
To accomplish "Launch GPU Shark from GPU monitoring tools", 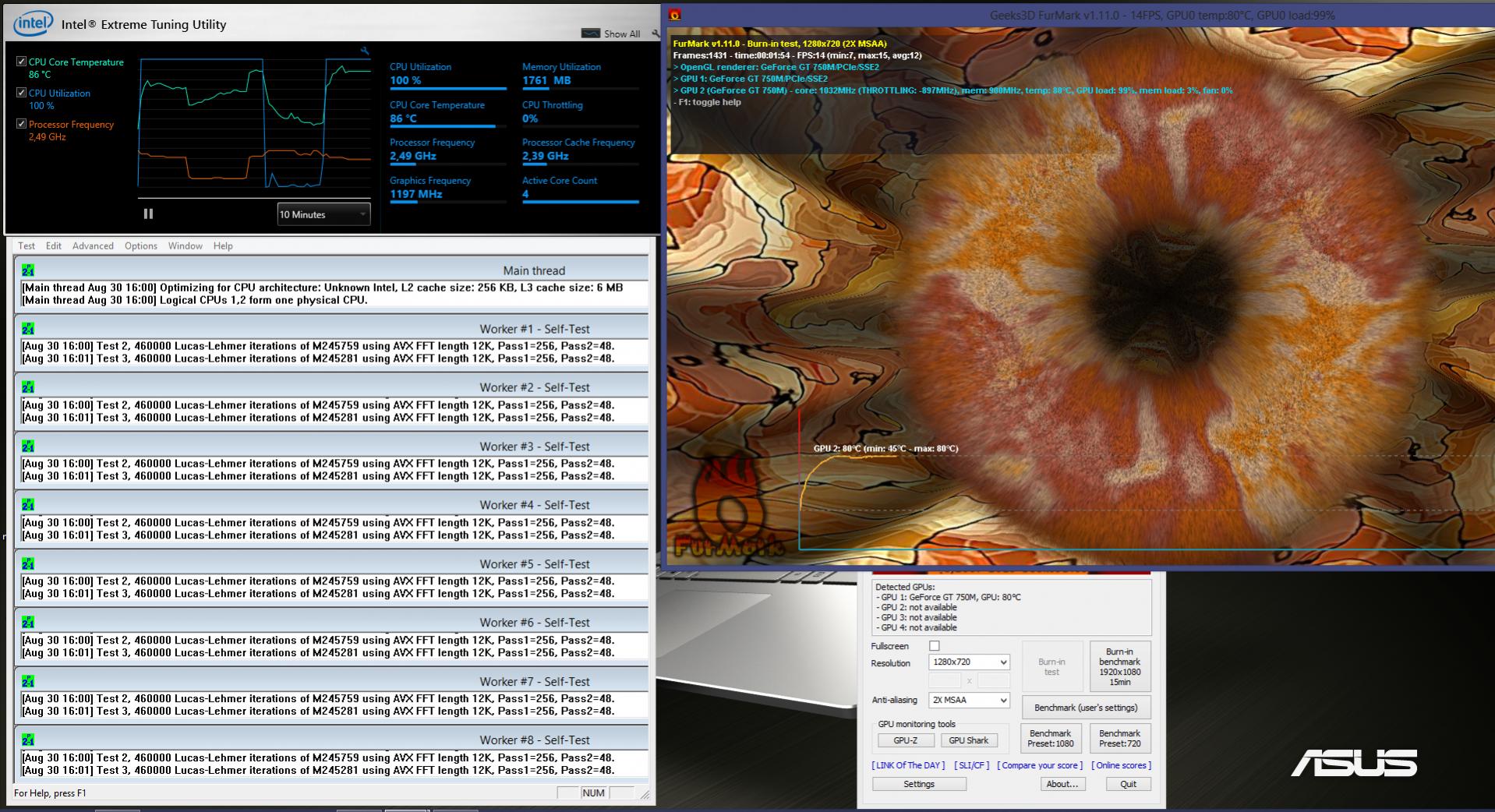I will click(x=968, y=740).
